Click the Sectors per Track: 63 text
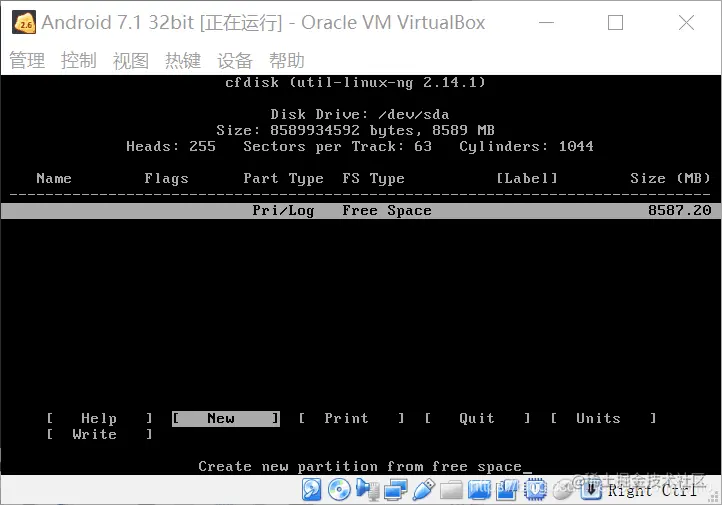Image resolution: width=722 pixels, height=505 pixels. click(338, 146)
